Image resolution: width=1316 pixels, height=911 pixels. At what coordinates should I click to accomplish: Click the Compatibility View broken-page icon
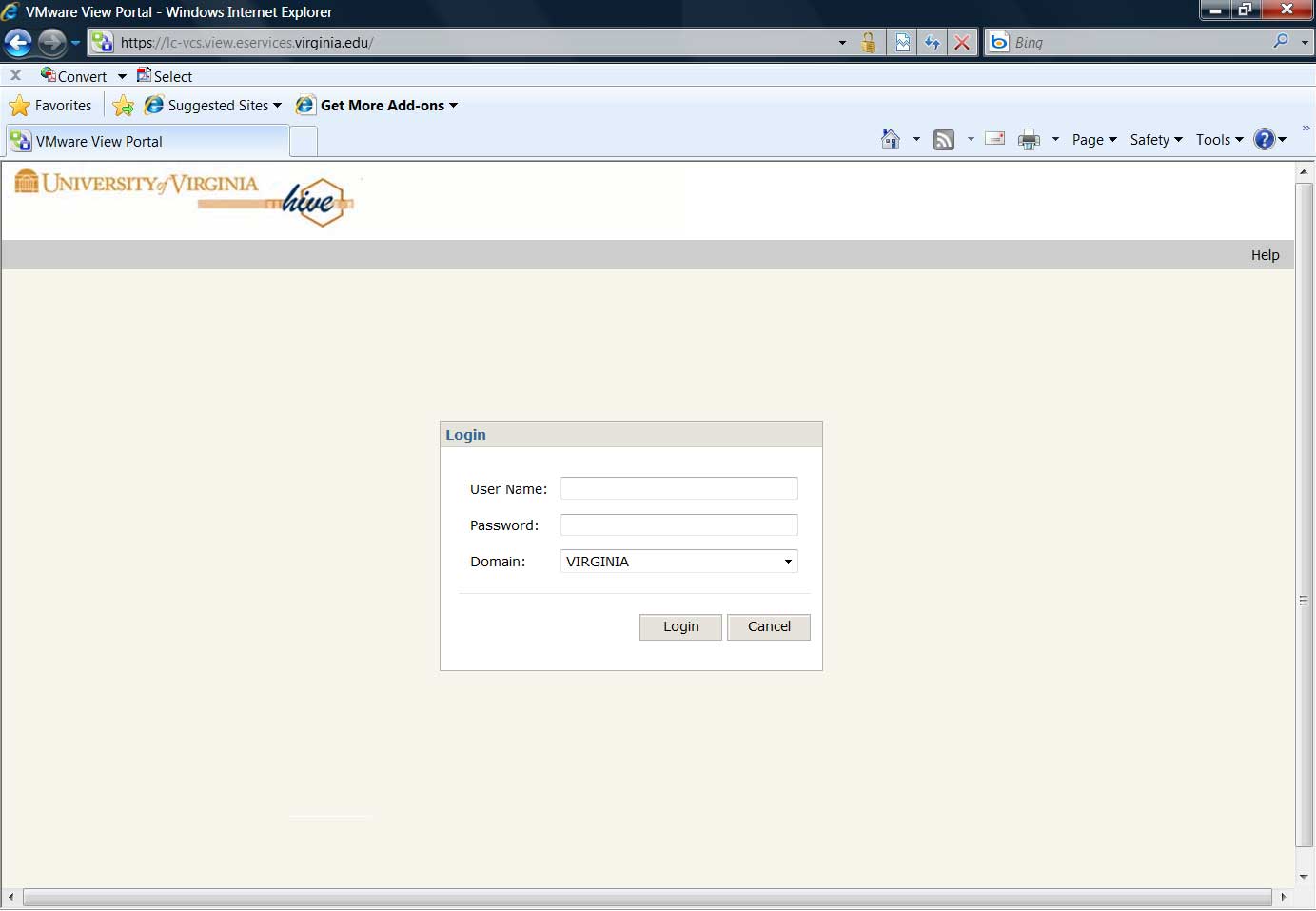902,43
